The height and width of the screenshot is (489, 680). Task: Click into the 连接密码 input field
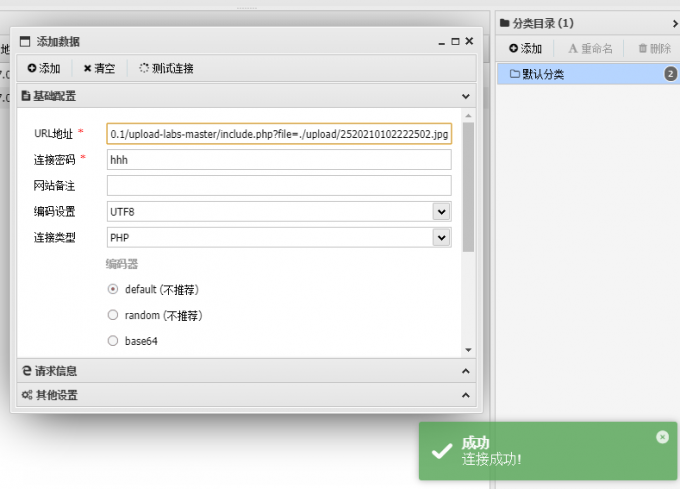[279, 160]
